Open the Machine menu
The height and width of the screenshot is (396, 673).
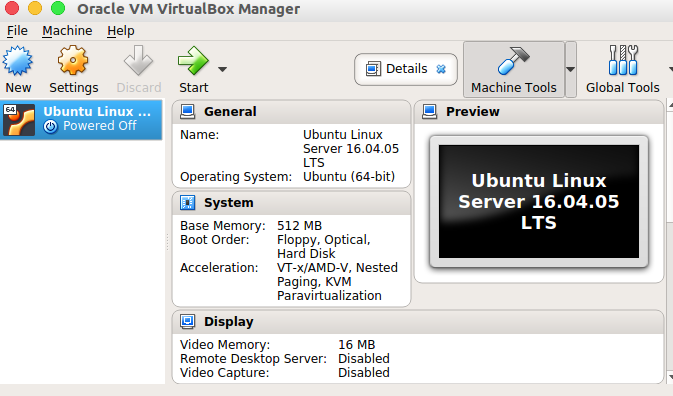pyautogui.click(x=67, y=31)
